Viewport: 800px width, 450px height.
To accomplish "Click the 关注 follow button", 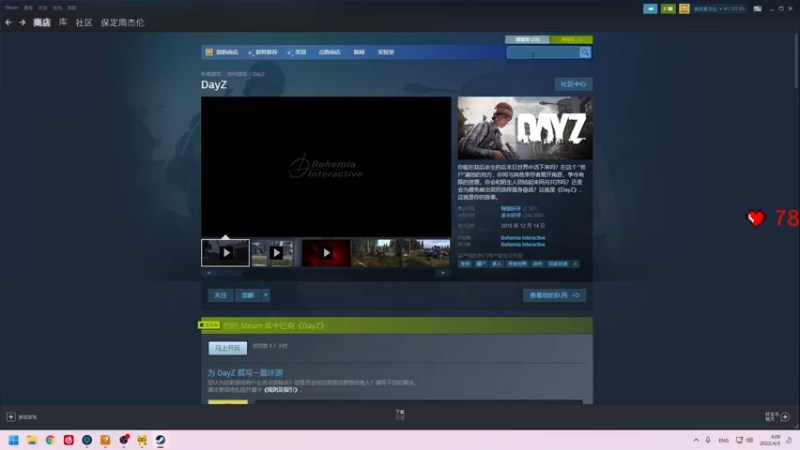I will click(220, 295).
